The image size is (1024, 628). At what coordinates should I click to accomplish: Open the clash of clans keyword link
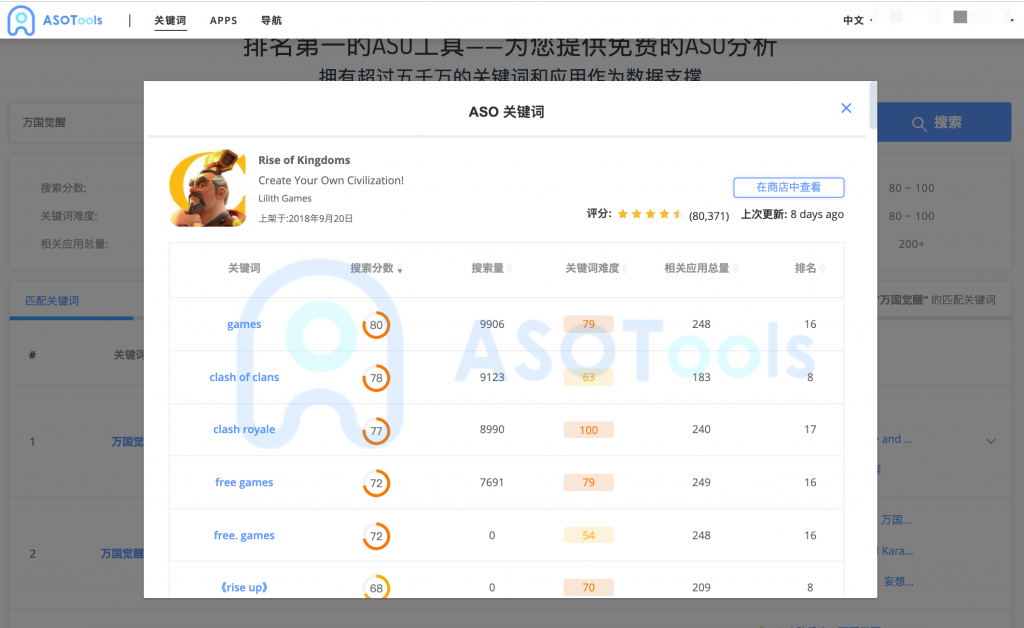(x=244, y=377)
